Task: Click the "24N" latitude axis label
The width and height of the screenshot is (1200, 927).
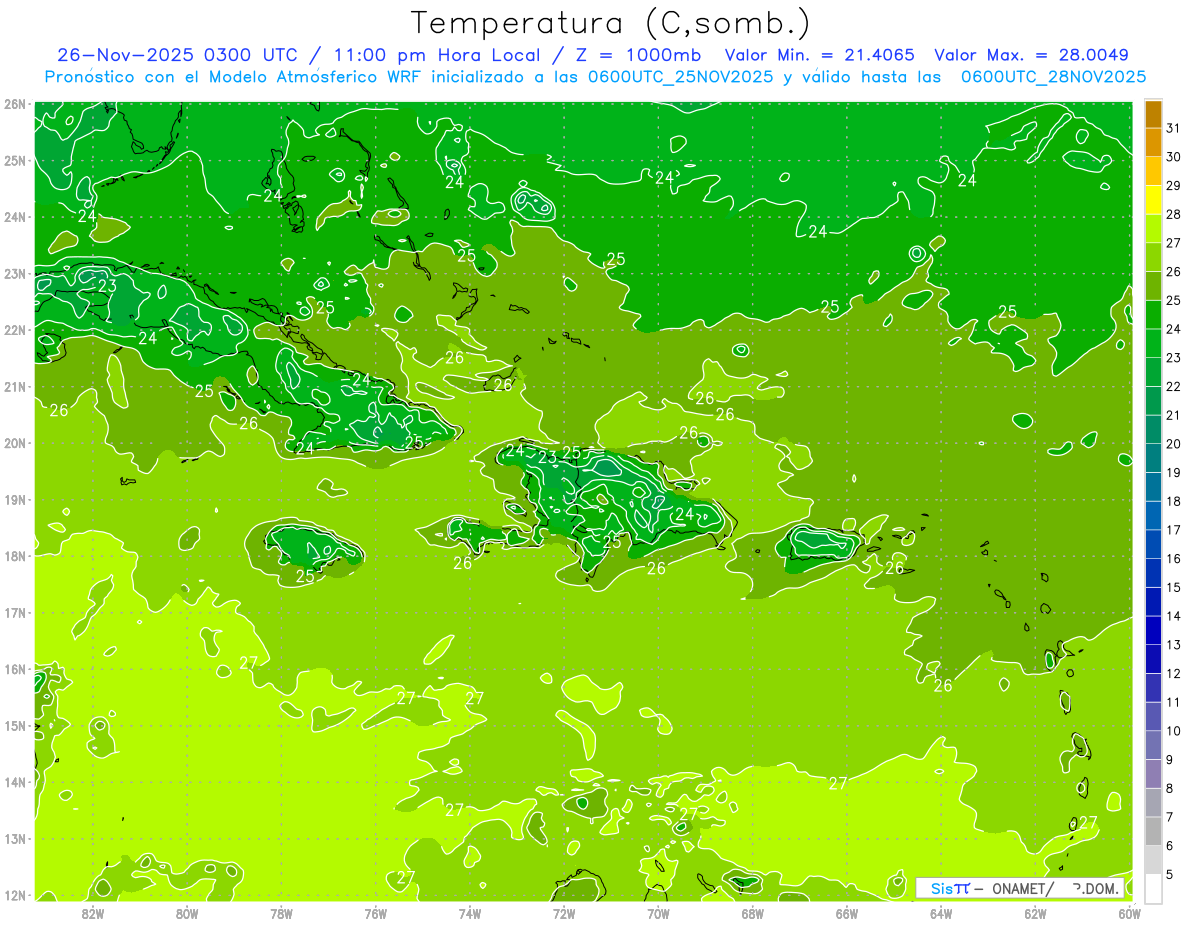Action: [x=14, y=217]
